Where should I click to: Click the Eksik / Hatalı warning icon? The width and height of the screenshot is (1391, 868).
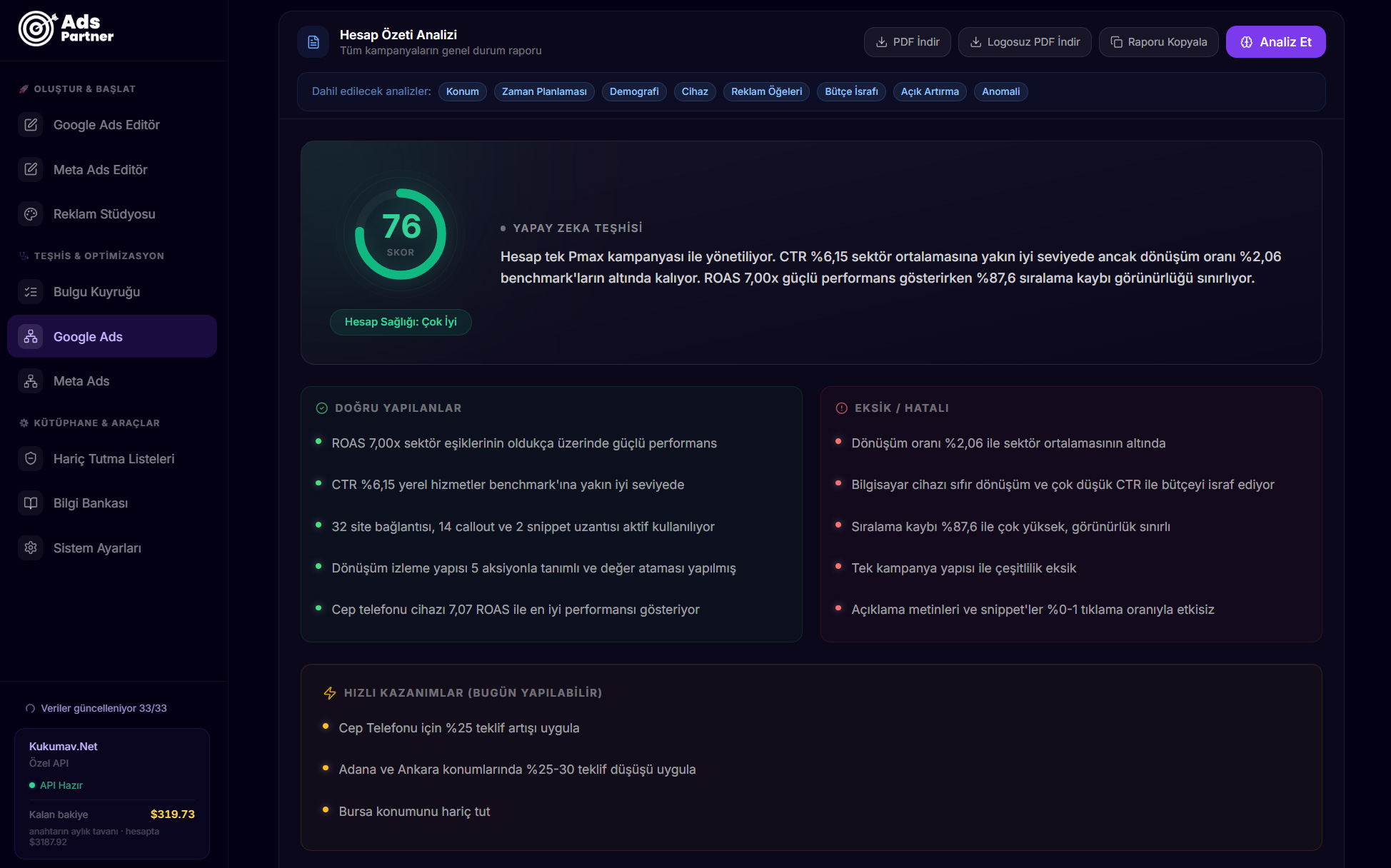pyautogui.click(x=842, y=408)
